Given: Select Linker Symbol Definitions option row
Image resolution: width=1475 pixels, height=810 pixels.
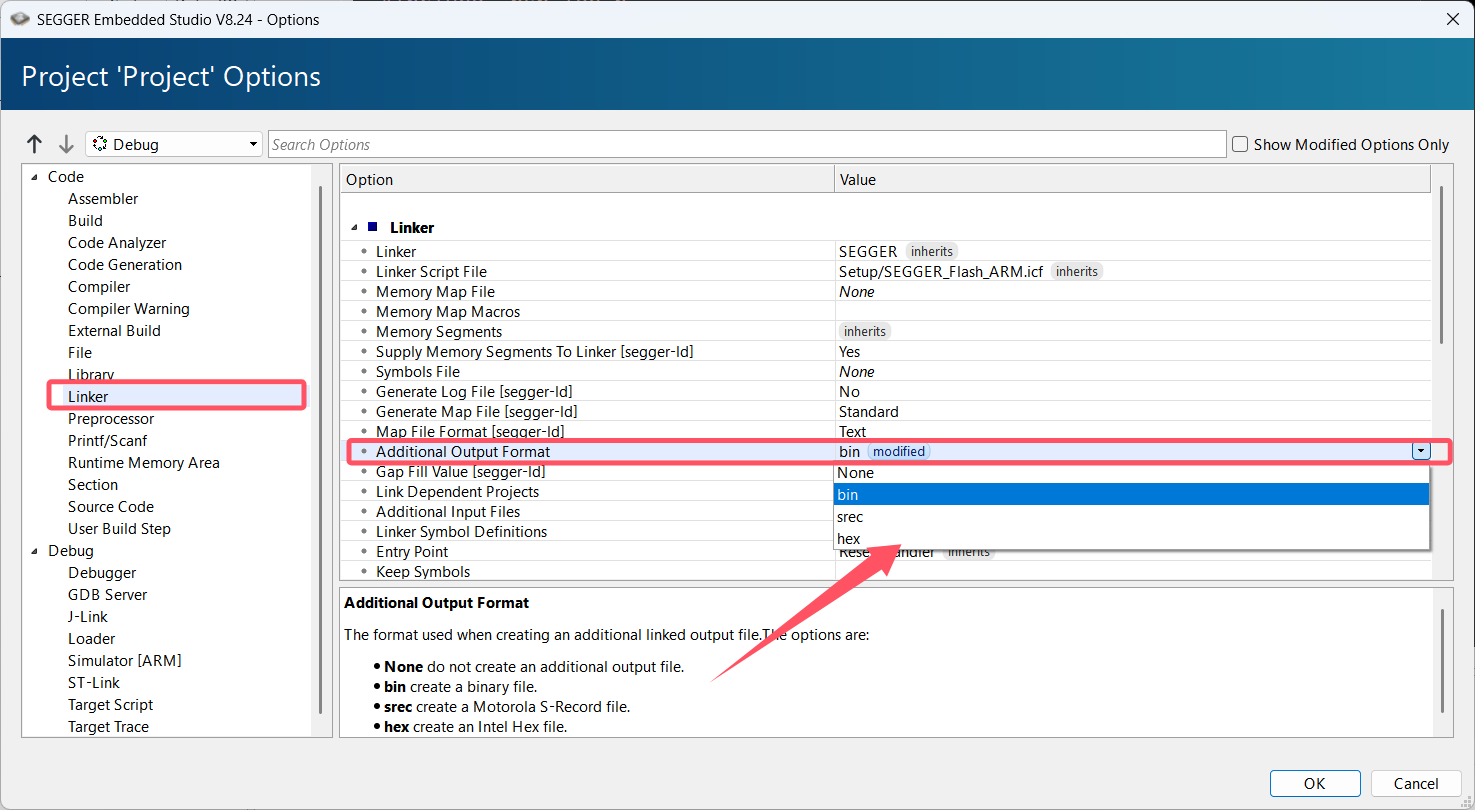Looking at the screenshot, I should (x=587, y=532).
